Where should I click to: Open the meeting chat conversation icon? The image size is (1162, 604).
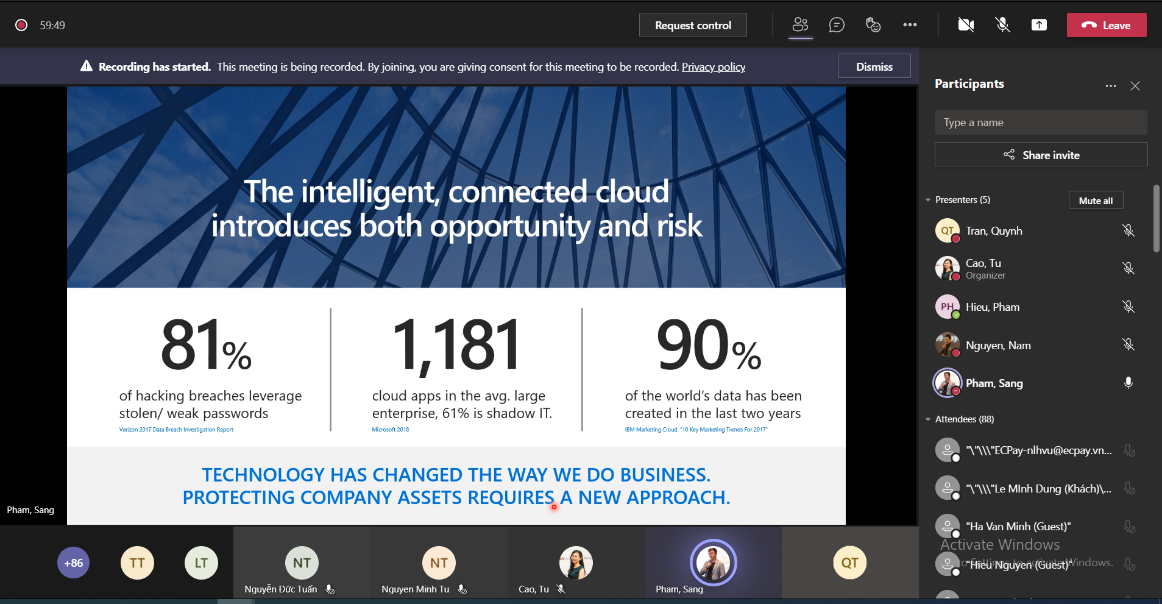click(837, 25)
